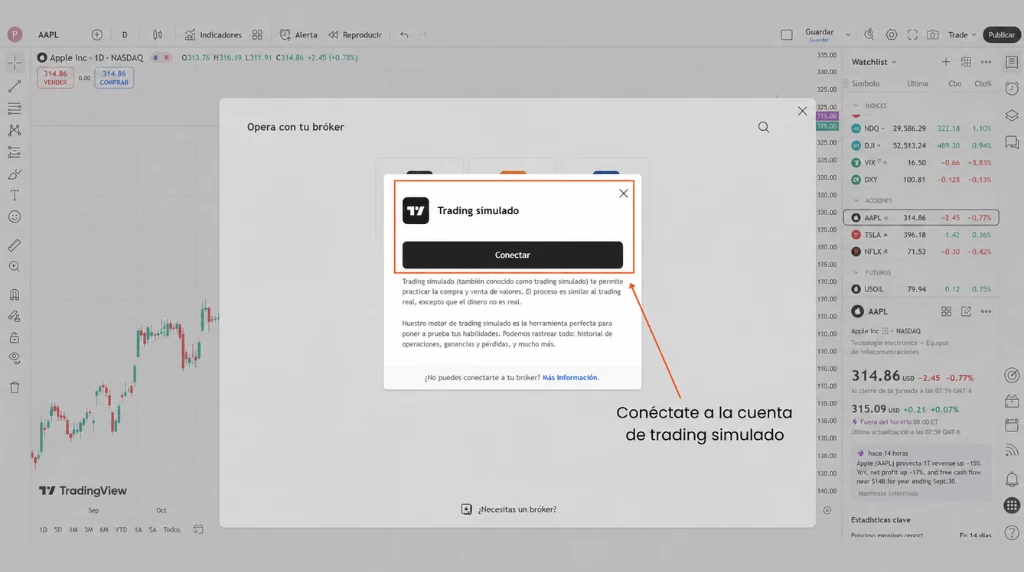This screenshot has height=572, width=1024.
Task: Expand the Guardar dropdown arrow
Action: (x=848, y=35)
